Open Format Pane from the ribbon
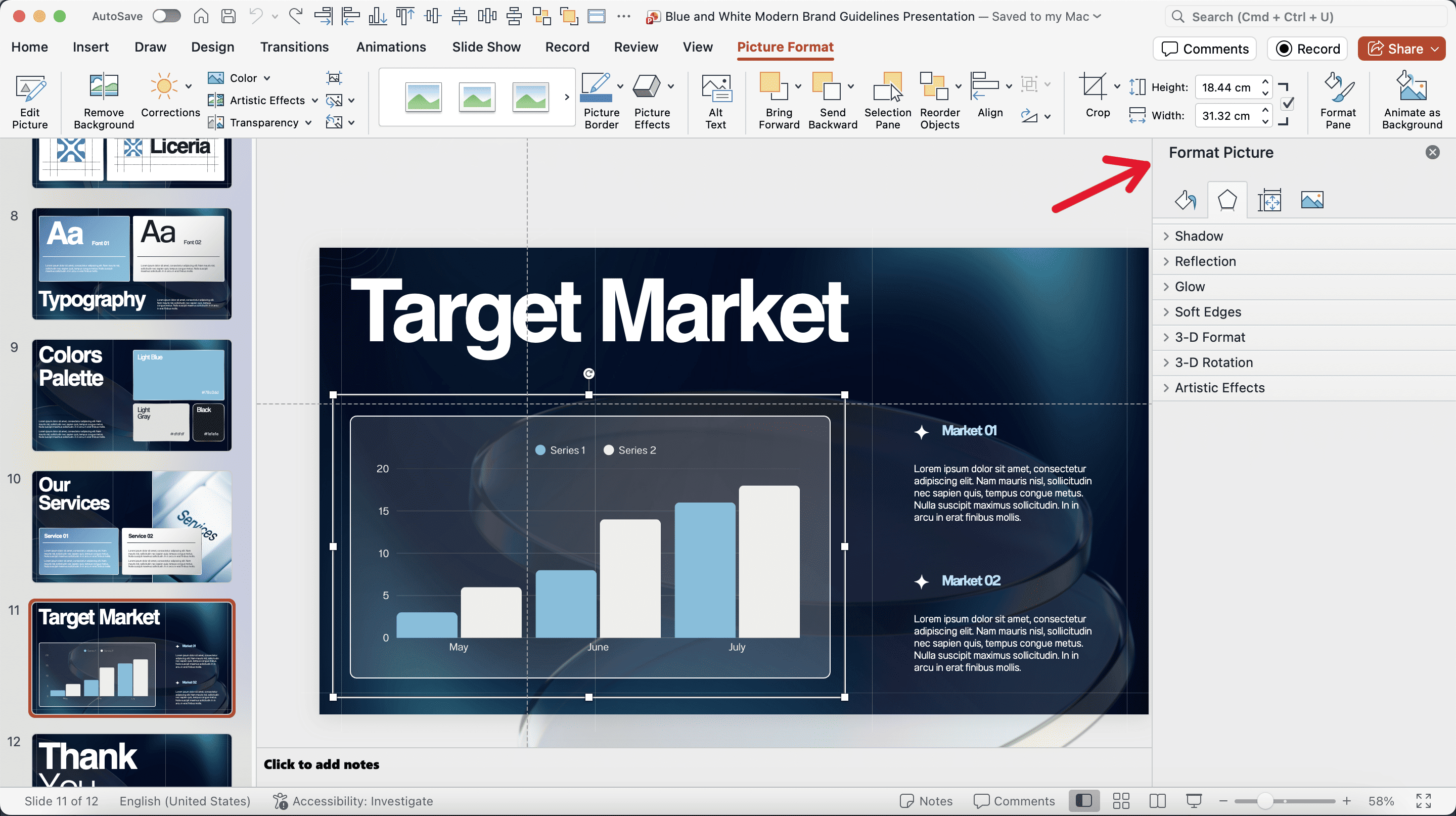Screen dimensions: 1456x816 coord(1338,101)
